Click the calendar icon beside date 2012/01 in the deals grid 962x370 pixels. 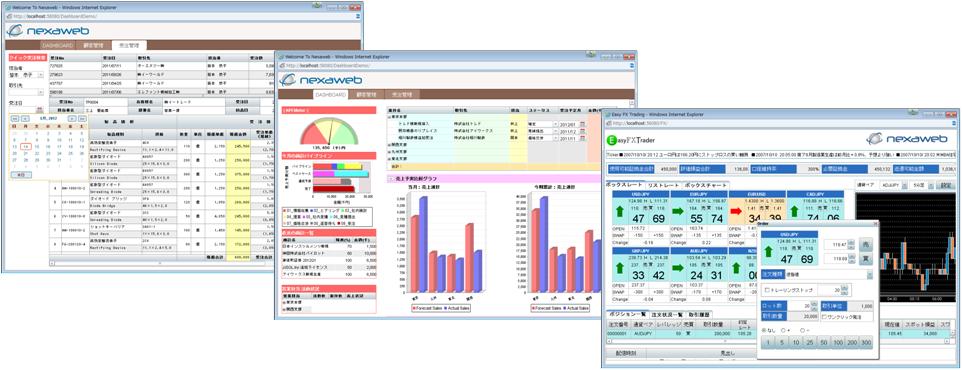coord(582,124)
